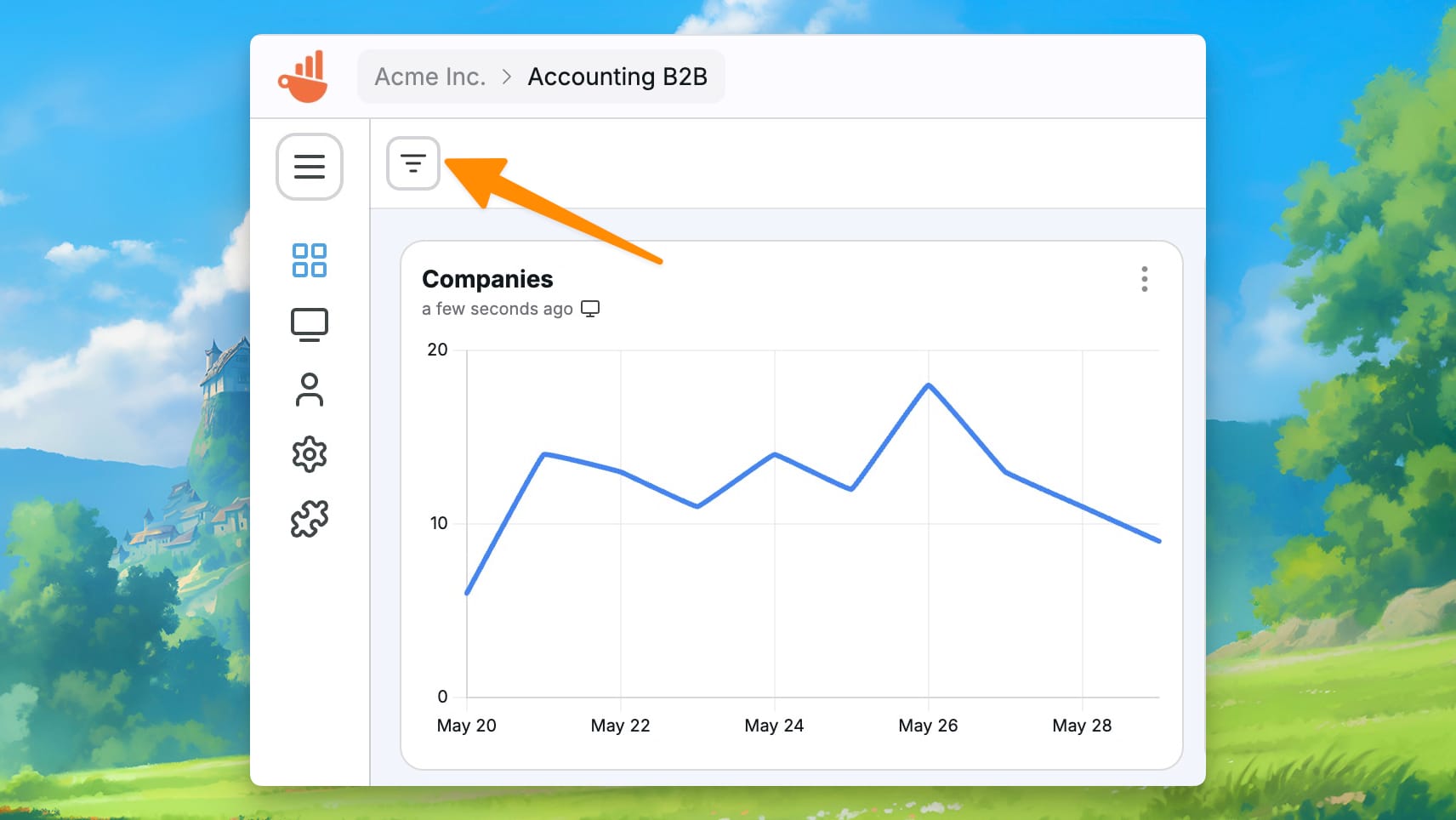Open the user profile sidebar icon
1456x820 pixels.
[x=310, y=390]
